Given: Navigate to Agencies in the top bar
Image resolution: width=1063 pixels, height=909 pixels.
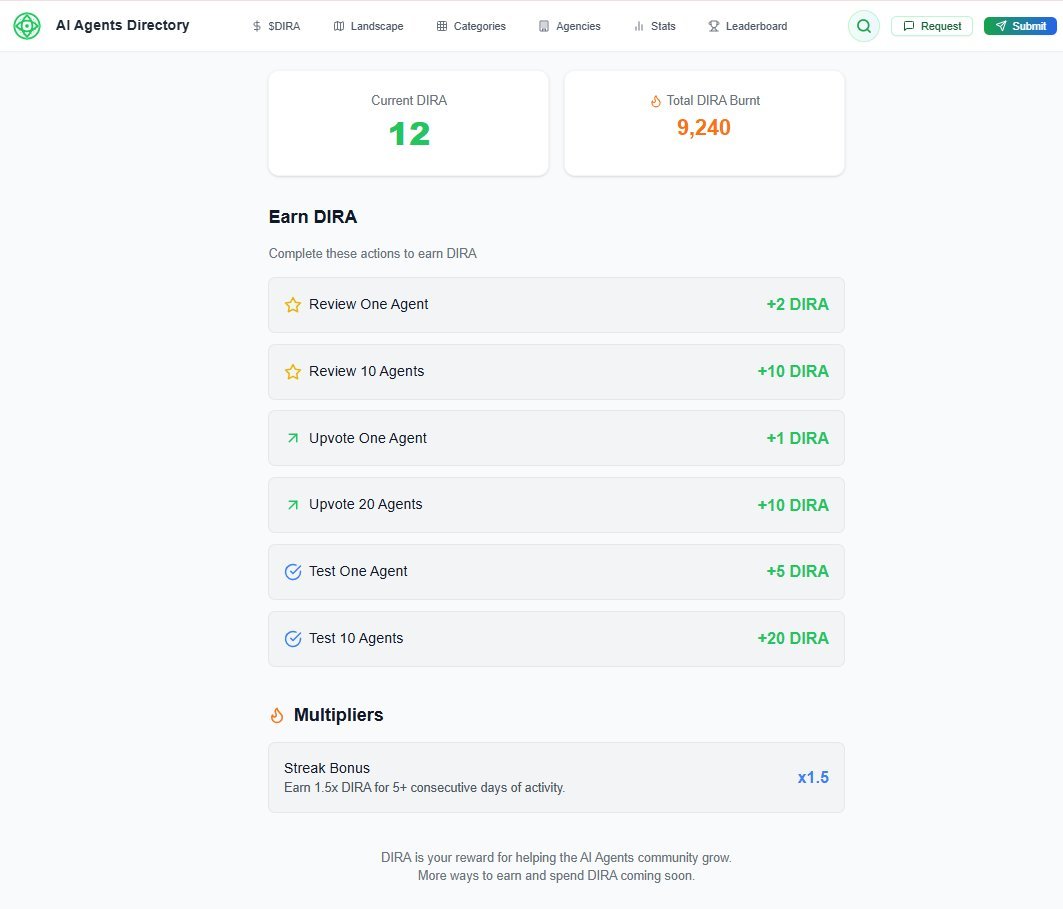Looking at the screenshot, I should tap(569, 26).
